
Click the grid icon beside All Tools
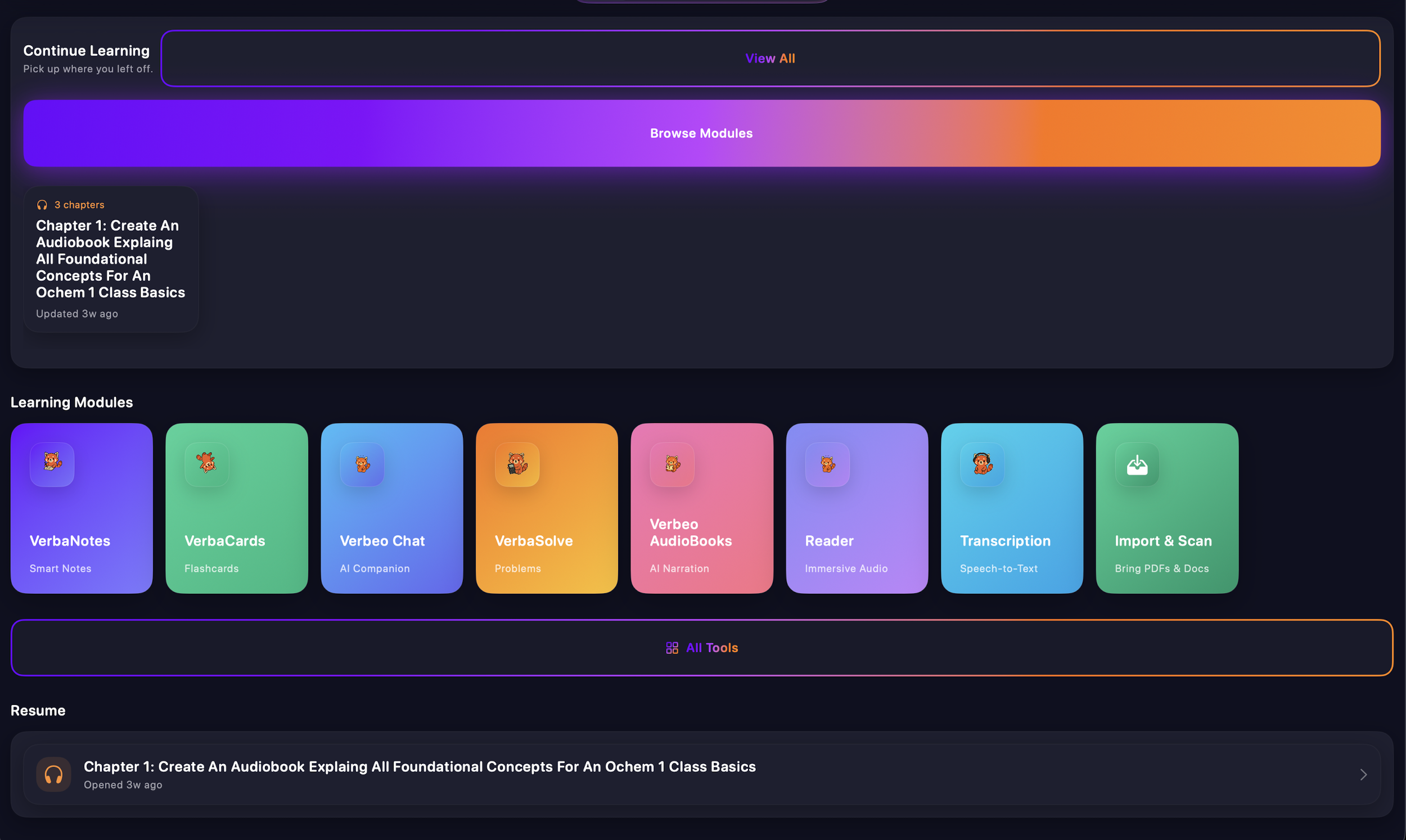point(672,648)
